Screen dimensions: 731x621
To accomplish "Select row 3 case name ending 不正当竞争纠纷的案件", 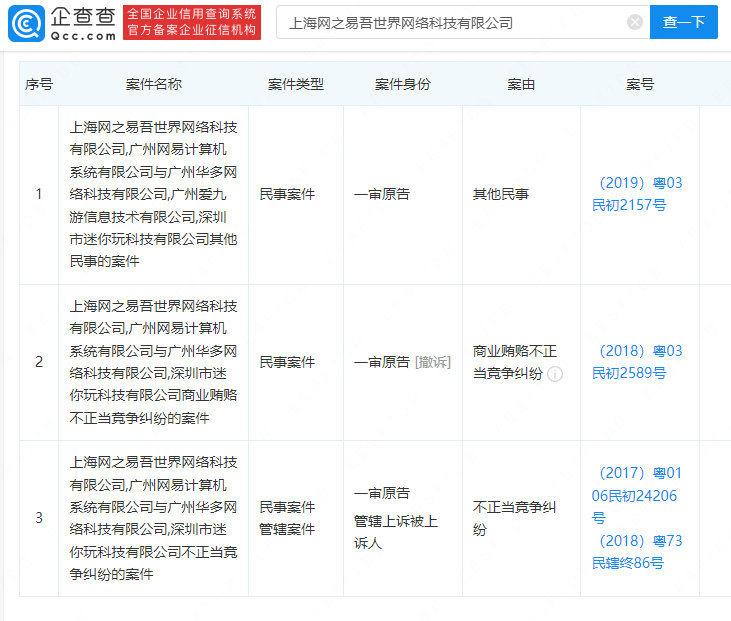I will (x=153, y=518).
